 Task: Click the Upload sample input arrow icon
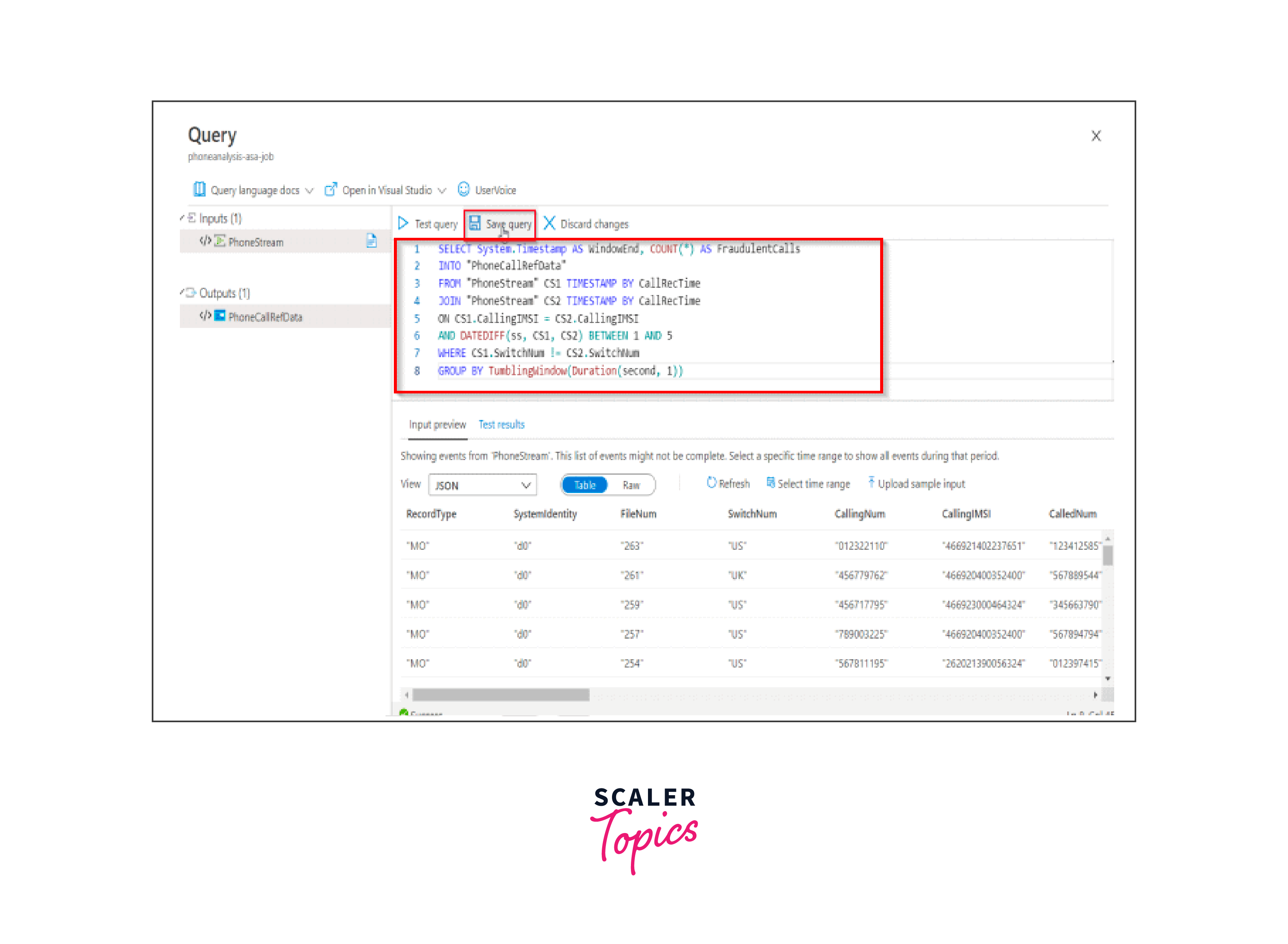click(x=871, y=482)
